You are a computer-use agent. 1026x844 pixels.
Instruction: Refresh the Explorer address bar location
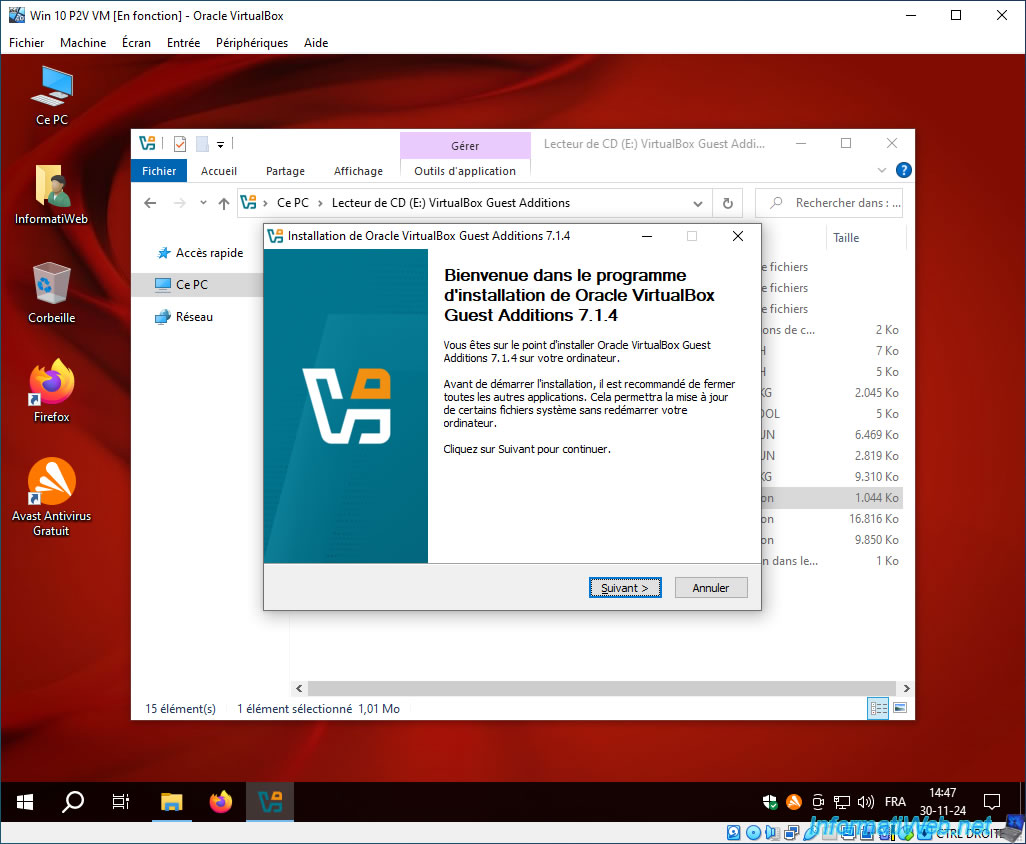[728, 203]
